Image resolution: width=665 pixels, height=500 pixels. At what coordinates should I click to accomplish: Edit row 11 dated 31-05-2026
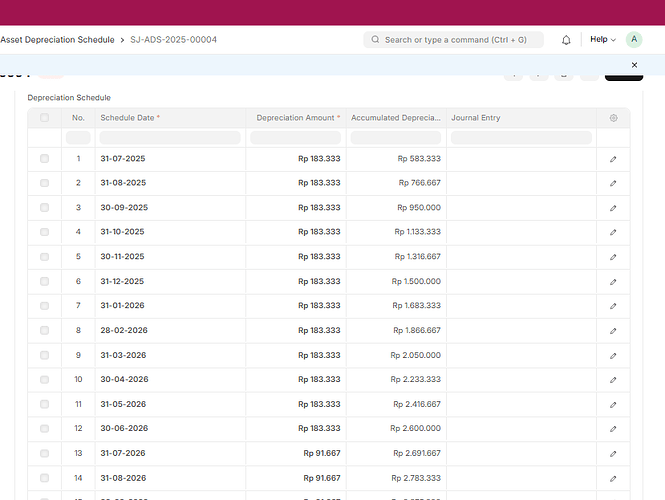[x=613, y=405]
